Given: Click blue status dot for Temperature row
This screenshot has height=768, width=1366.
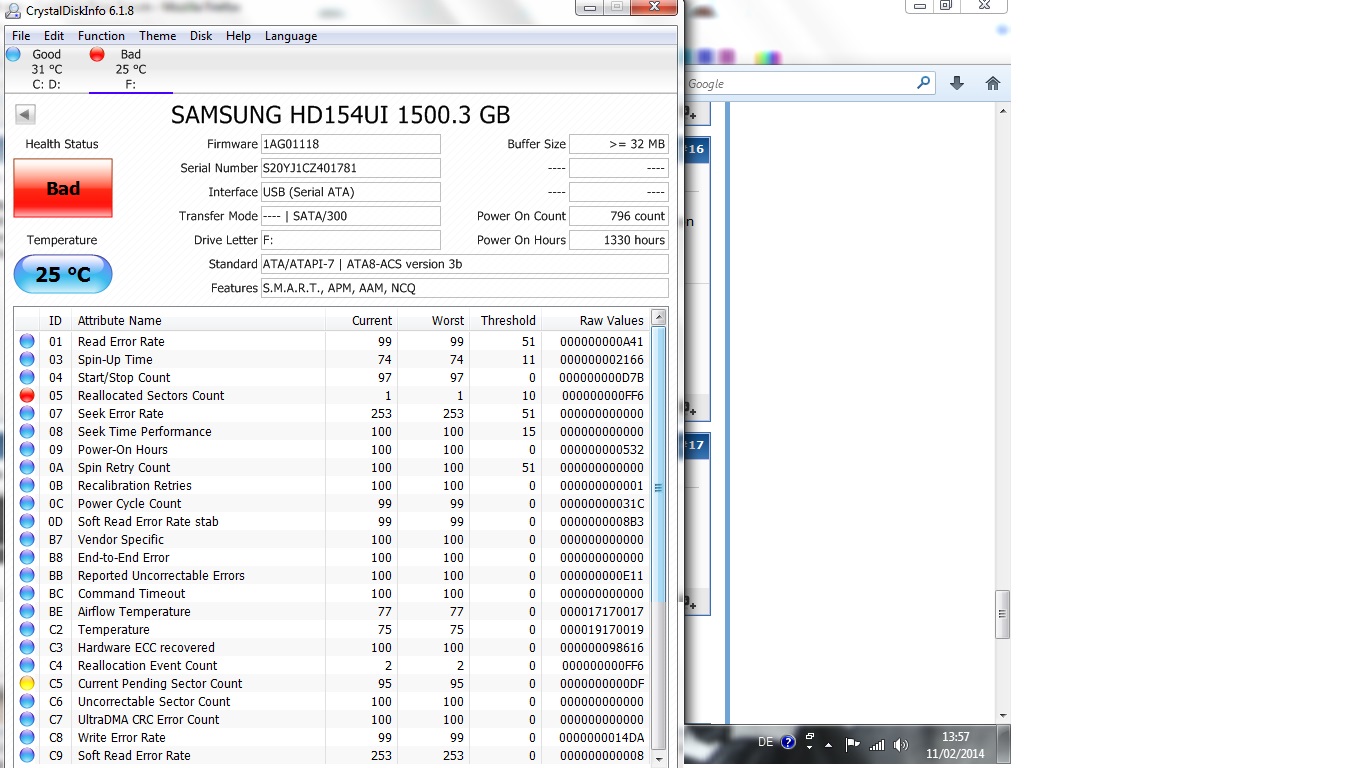Looking at the screenshot, I should [27, 630].
